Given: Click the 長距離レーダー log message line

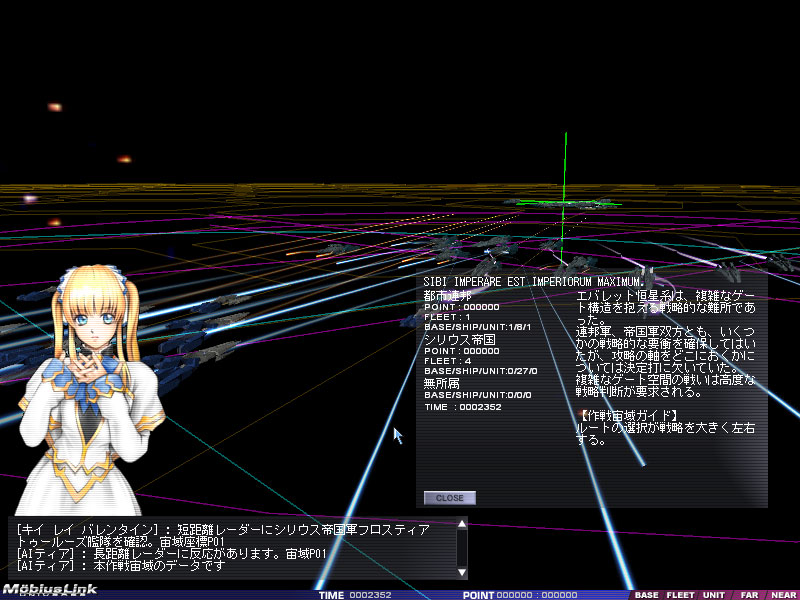Looking at the screenshot, I should click(x=171, y=554).
